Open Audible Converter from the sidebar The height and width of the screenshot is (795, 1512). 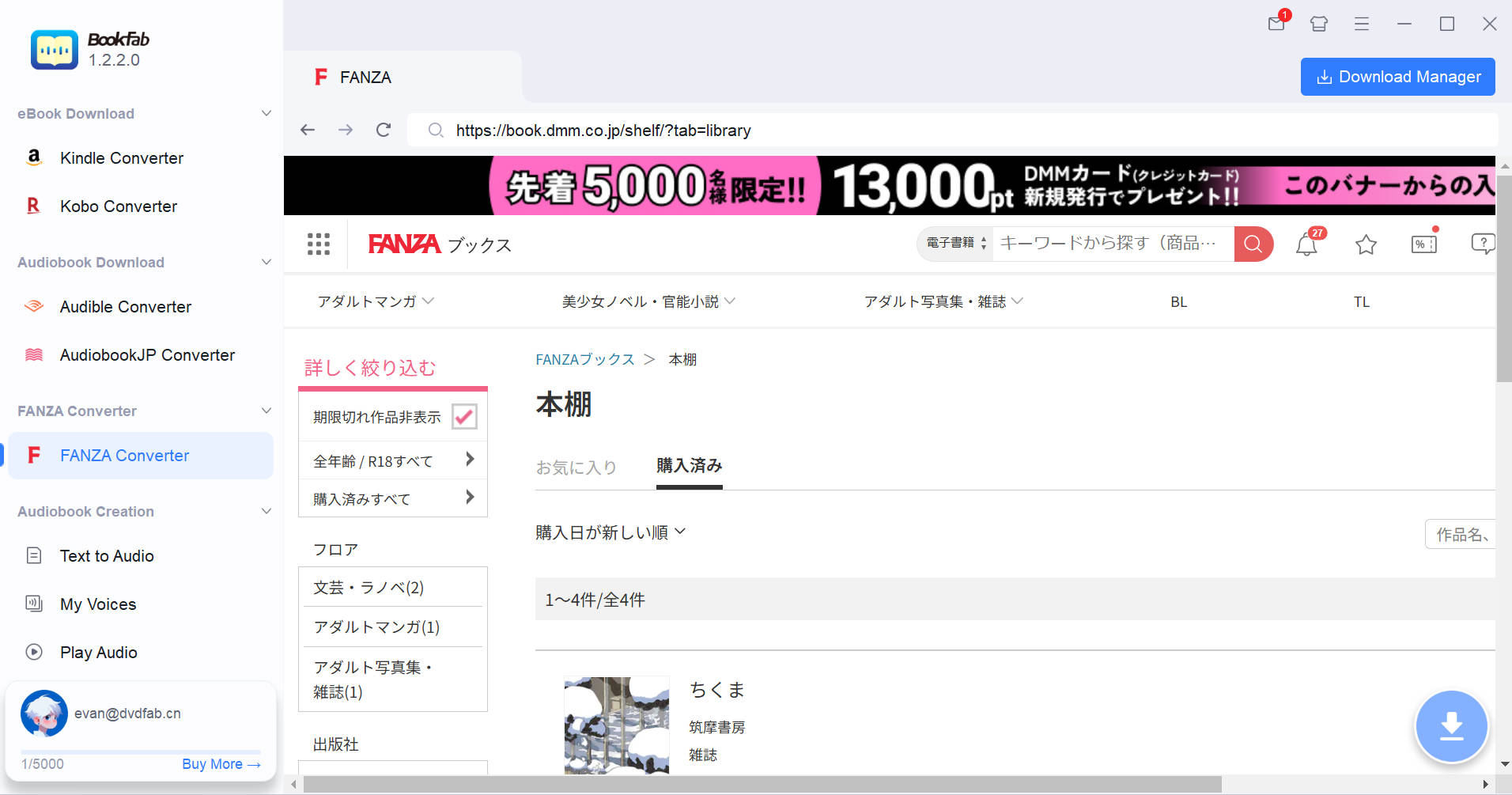click(x=125, y=307)
